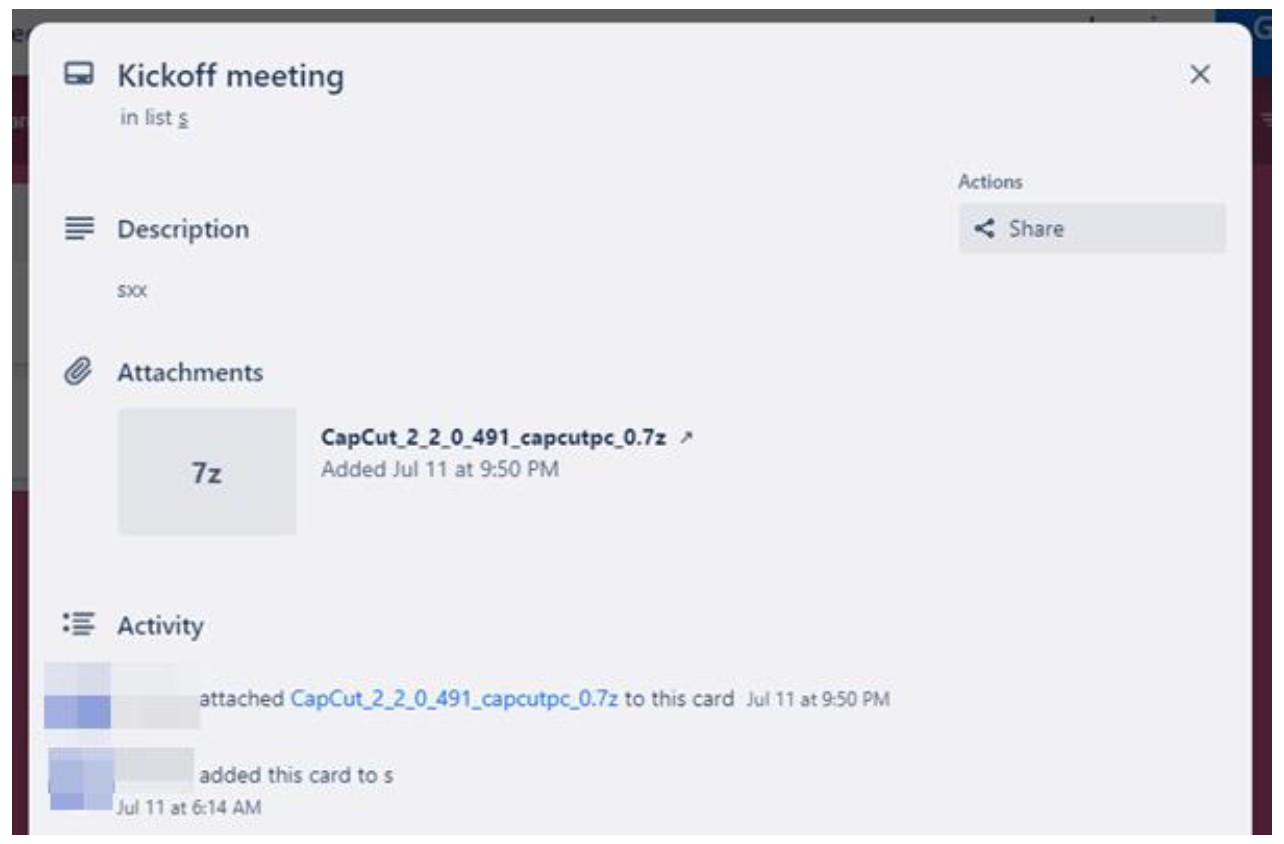Click the CapCut 7z link in Activity

[x=454, y=699]
